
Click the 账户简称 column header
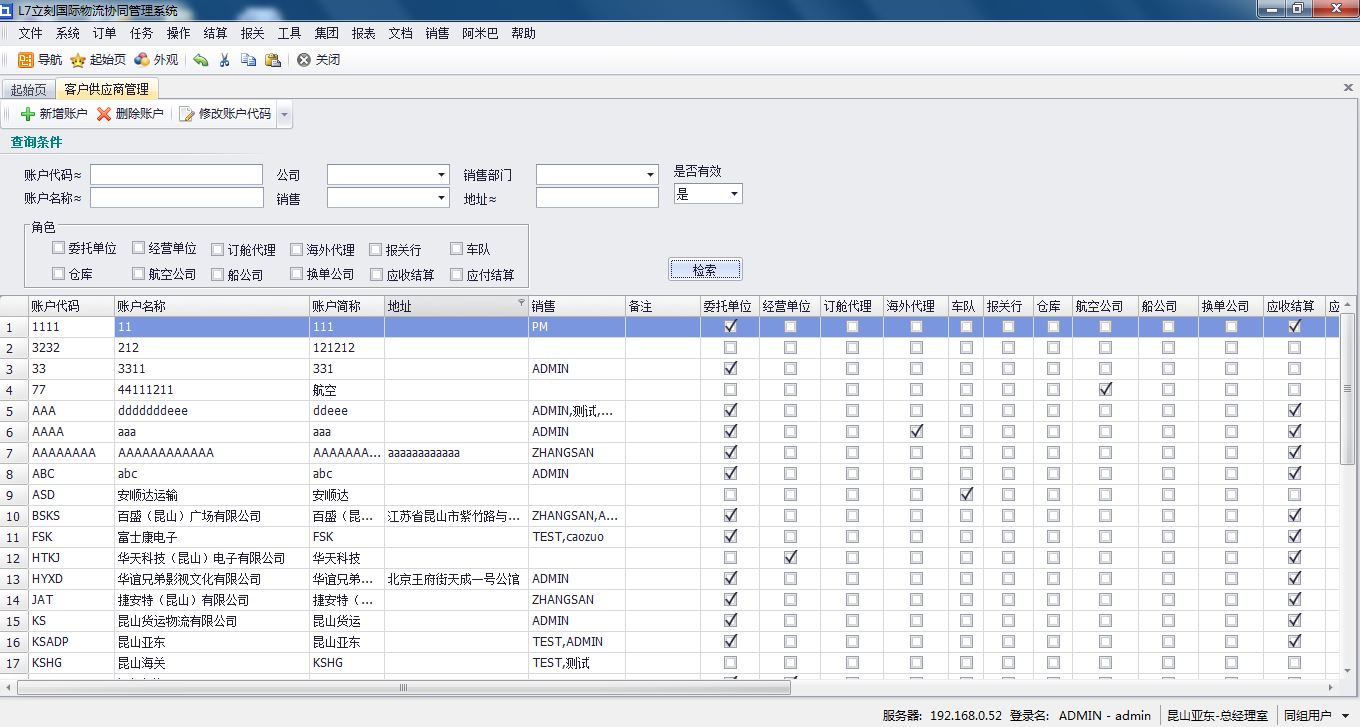coord(346,306)
